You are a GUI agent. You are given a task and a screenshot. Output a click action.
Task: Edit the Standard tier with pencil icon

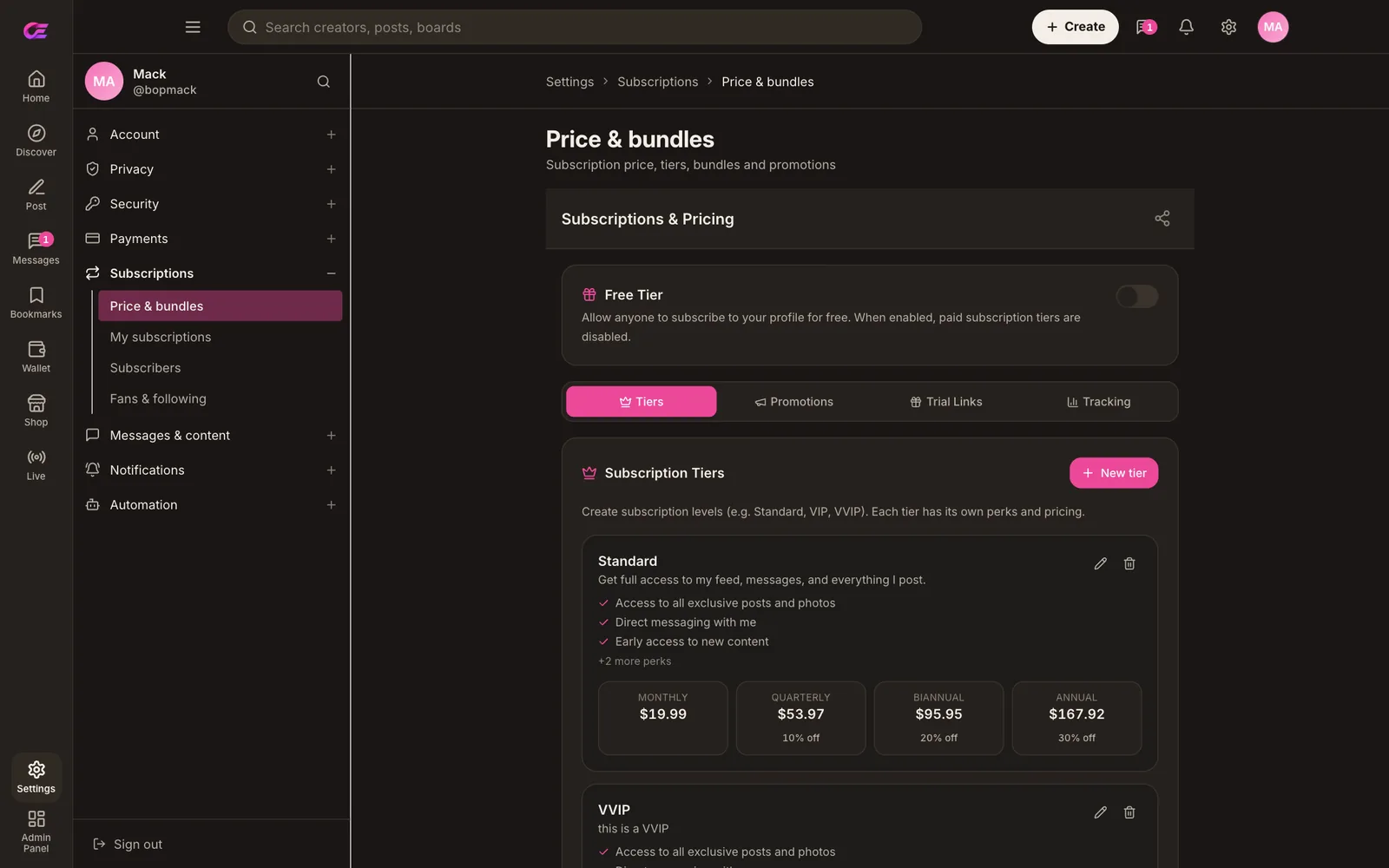click(1100, 563)
